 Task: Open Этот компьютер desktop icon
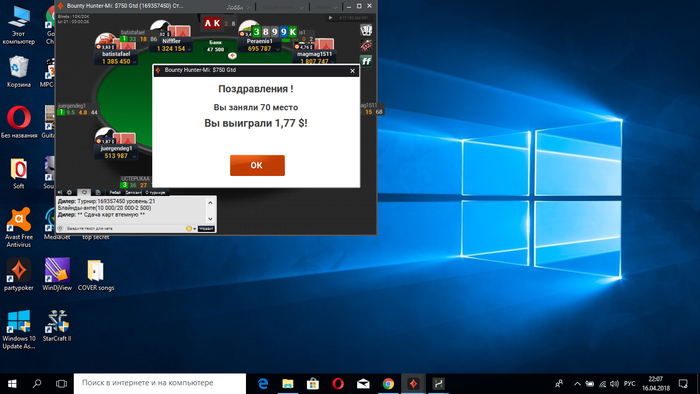pyautogui.click(x=18, y=25)
